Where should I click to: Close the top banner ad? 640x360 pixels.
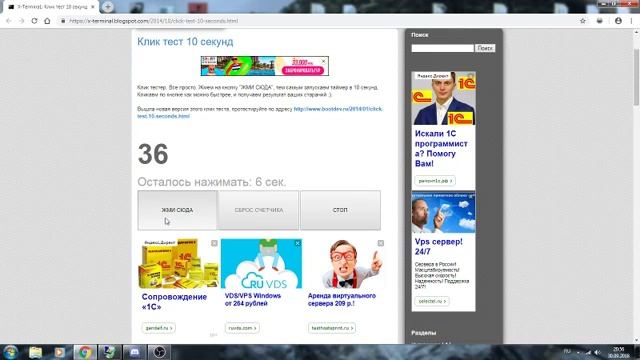pos(324,61)
